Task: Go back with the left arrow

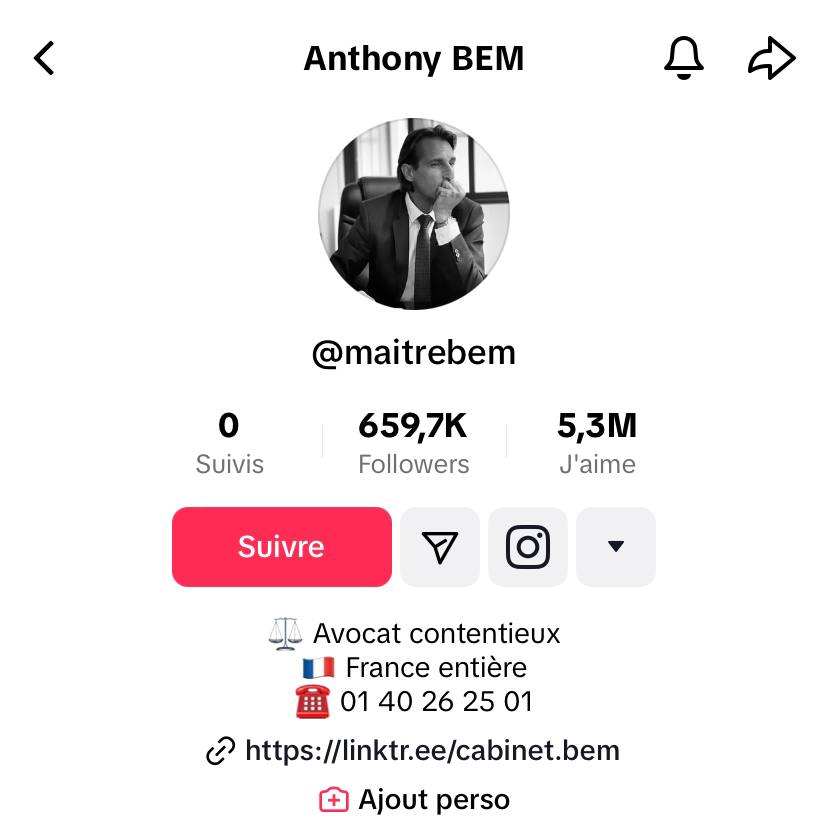Action: tap(44, 58)
